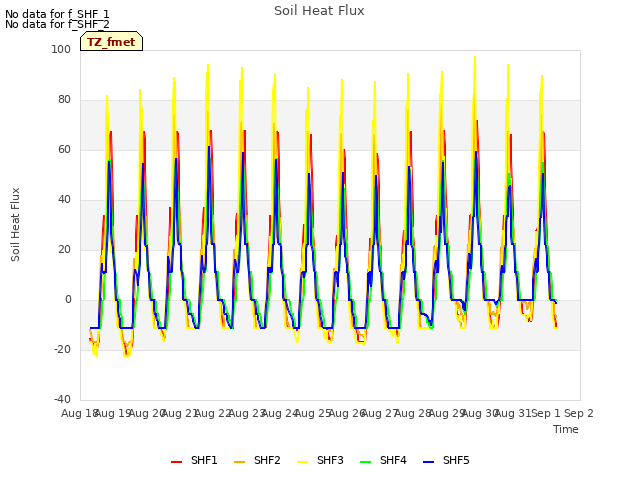Click the -40 y-axis tick label
640x480 pixels.
pyautogui.click(x=62, y=400)
